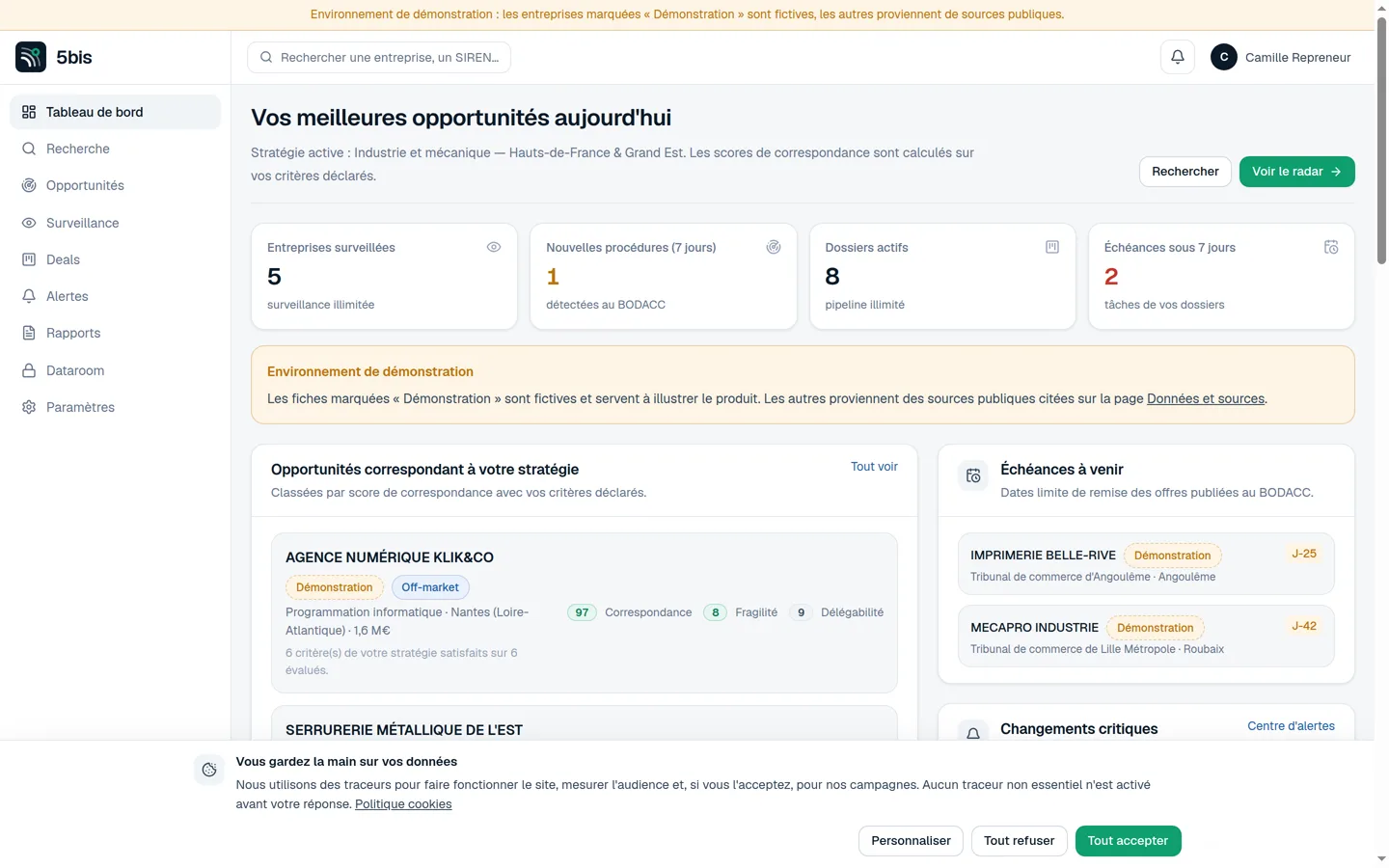Open the SERRURERIE MÉTALLIQUE DE L'EST opportunity
1389x868 pixels.
pos(585,723)
